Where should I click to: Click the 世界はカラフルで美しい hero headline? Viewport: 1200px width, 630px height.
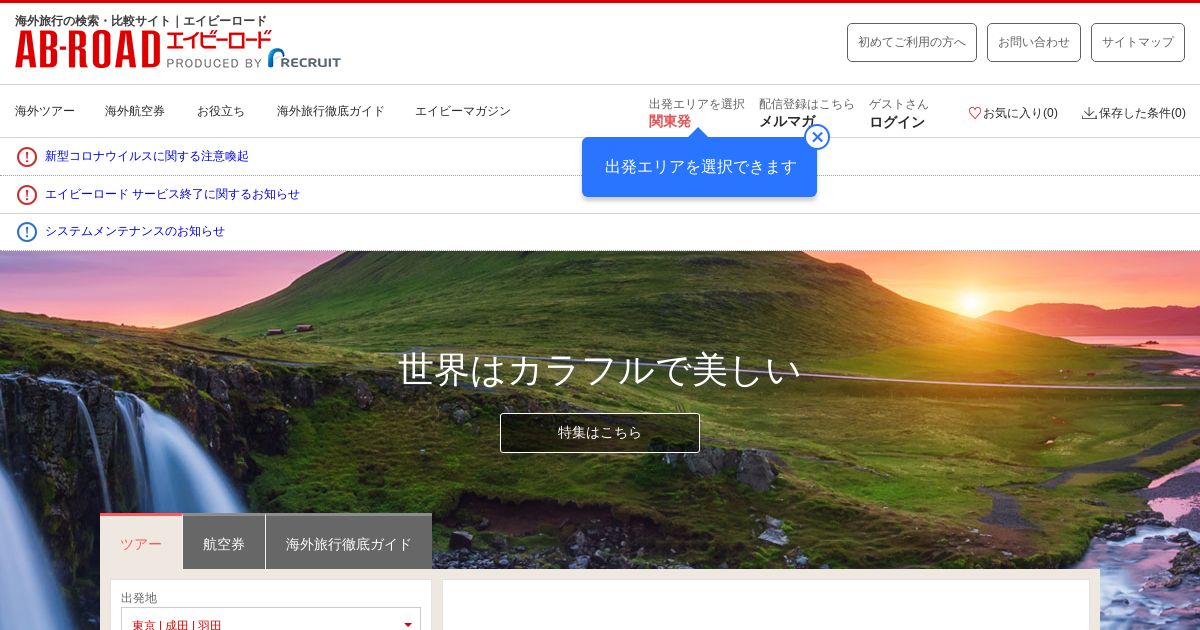pos(600,369)
